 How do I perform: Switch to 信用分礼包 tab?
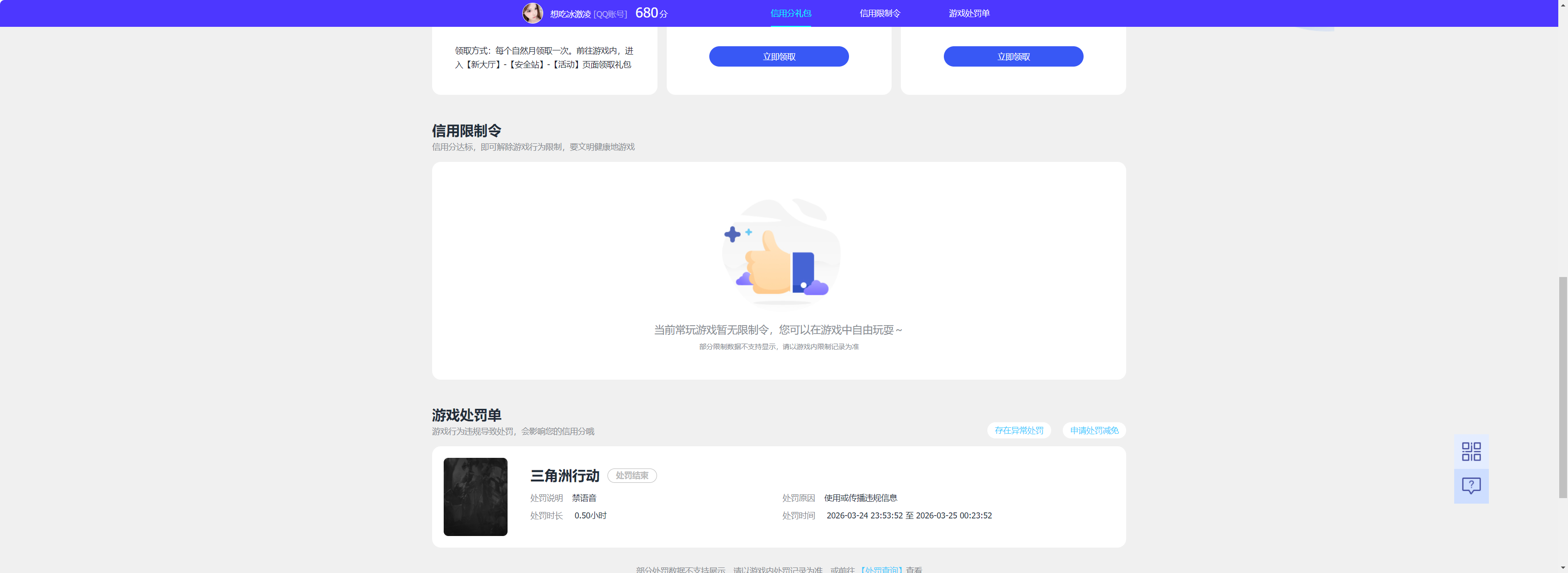tap(790, 13)
